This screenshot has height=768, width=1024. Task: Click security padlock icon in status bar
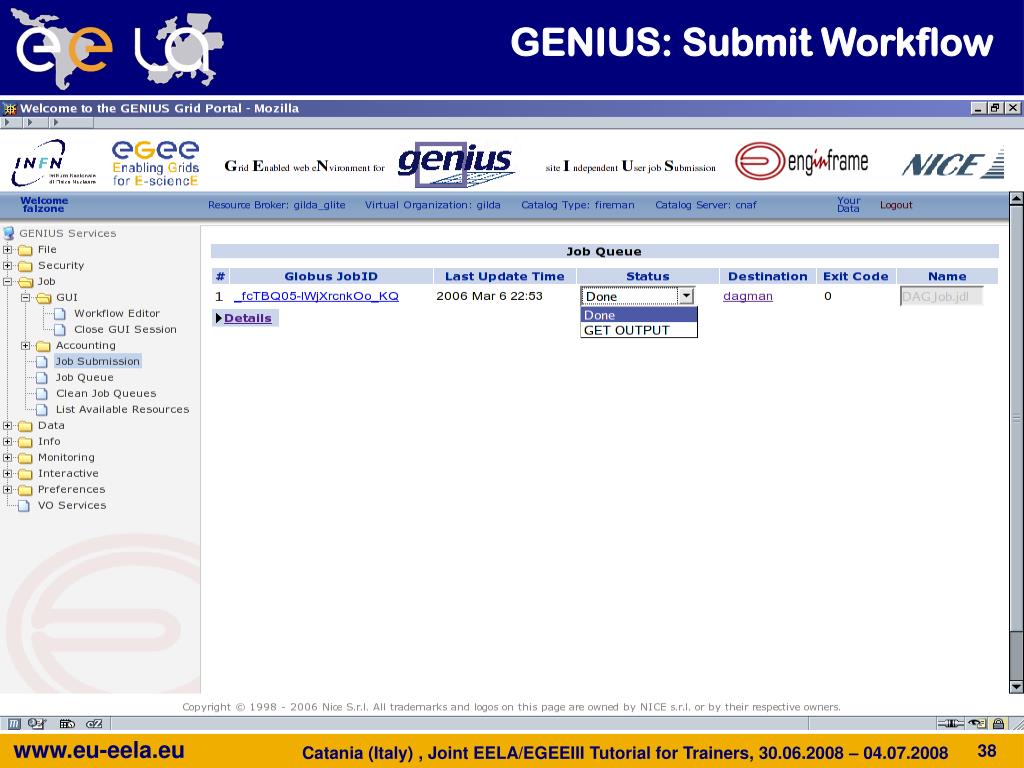point(999,724)
